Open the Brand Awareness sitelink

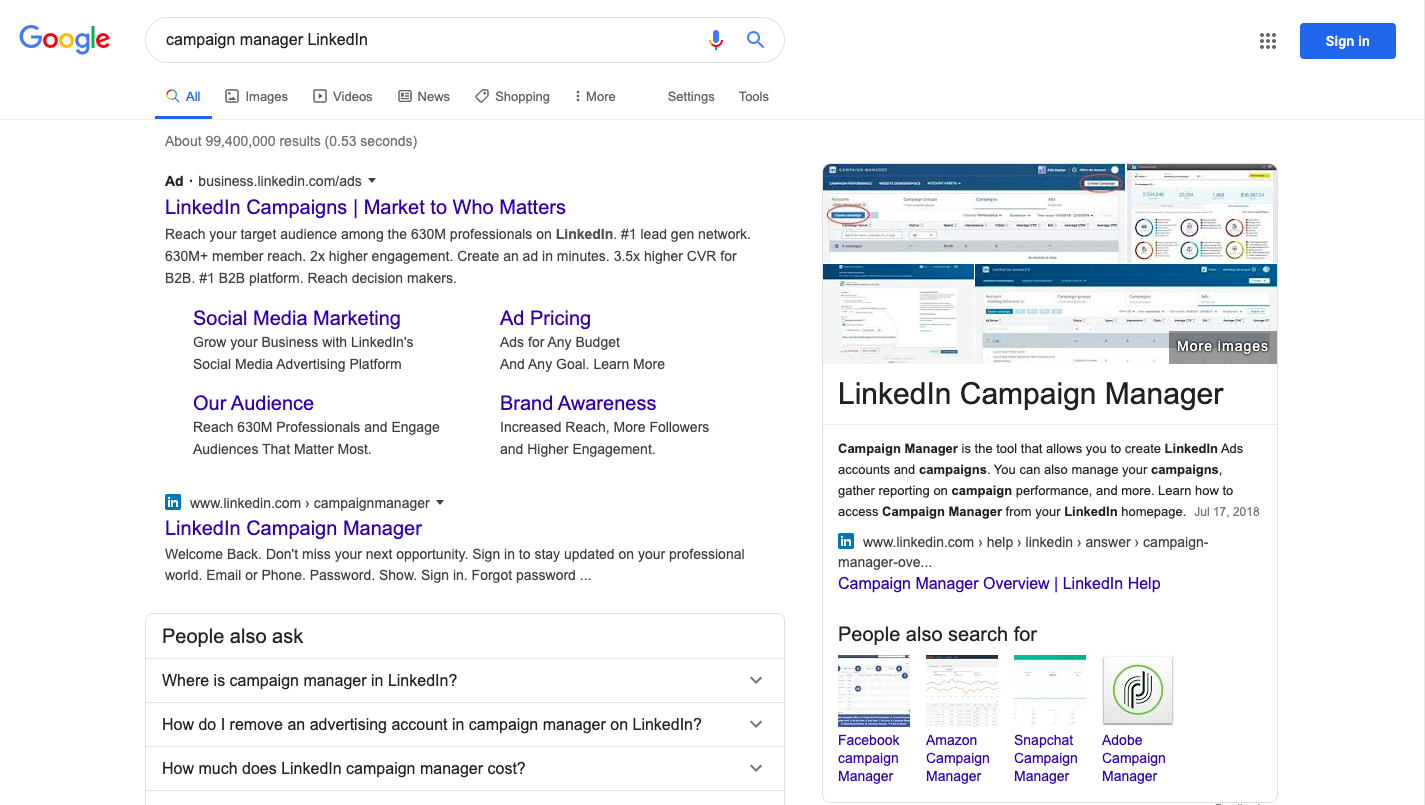coord(578,403)
